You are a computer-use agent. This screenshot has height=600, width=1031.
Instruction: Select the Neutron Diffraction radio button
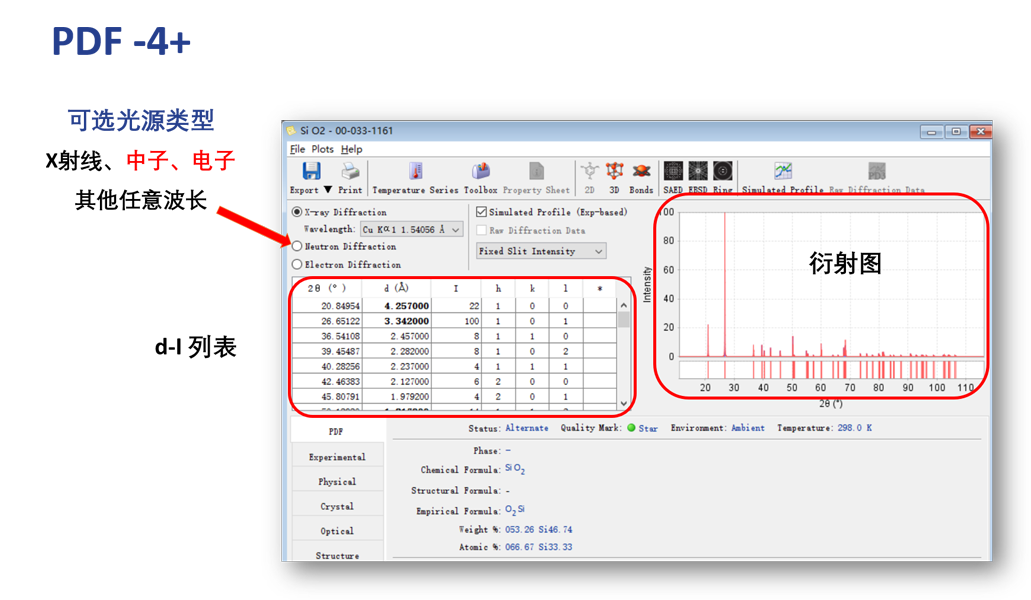[x=297, y=246]
